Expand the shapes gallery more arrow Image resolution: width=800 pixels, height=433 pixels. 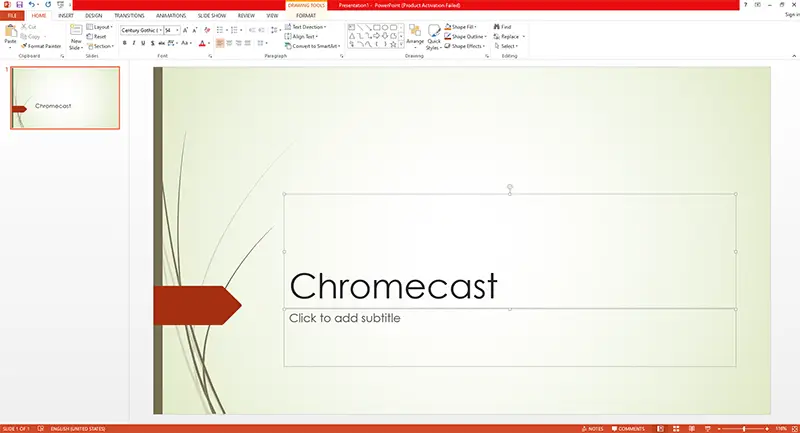coord(401,45)
